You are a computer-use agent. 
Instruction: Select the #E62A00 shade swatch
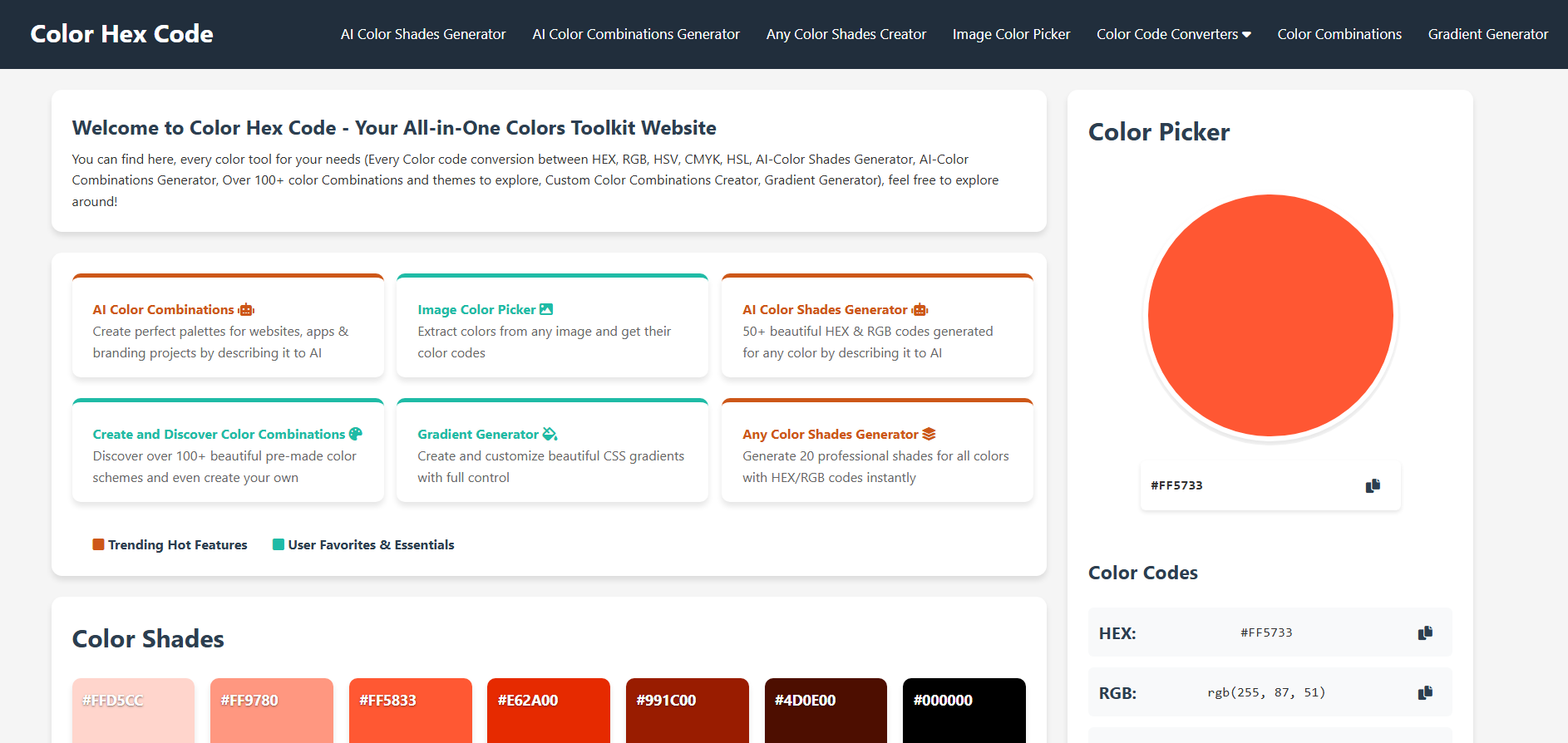pos(549,711)
